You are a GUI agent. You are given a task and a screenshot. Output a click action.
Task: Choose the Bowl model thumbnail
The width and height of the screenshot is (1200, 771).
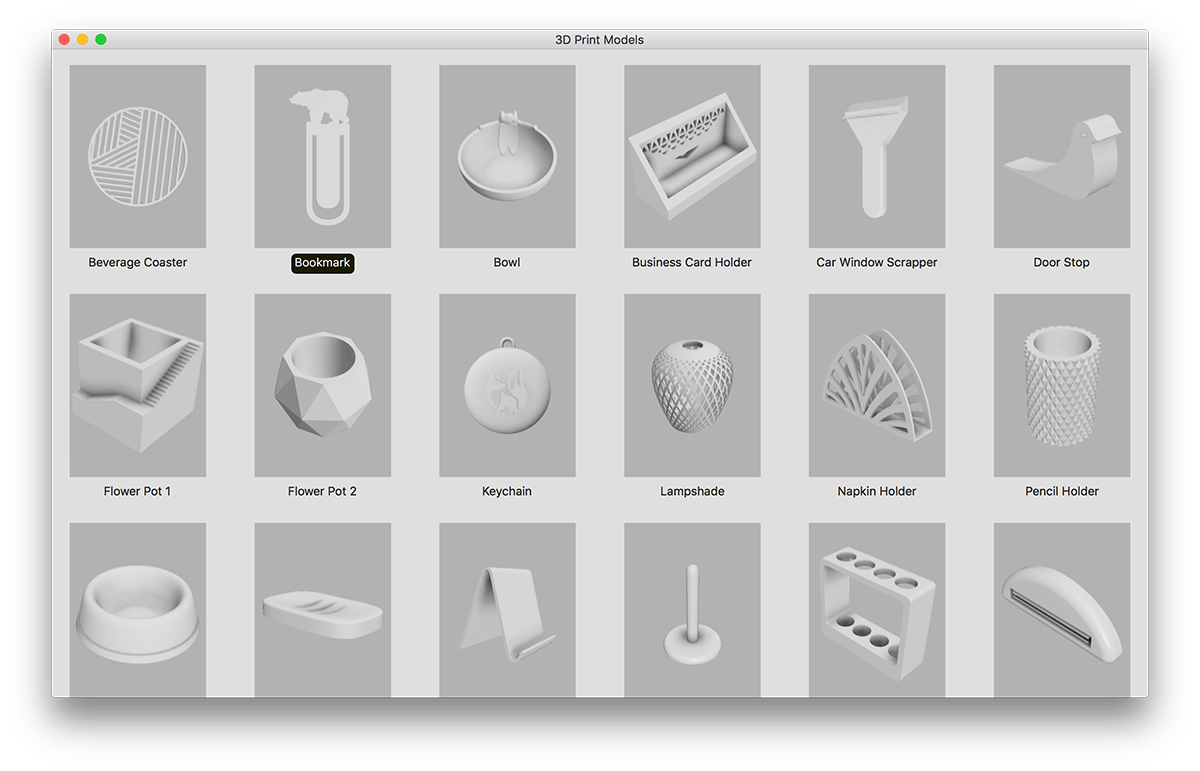point(507,157)
